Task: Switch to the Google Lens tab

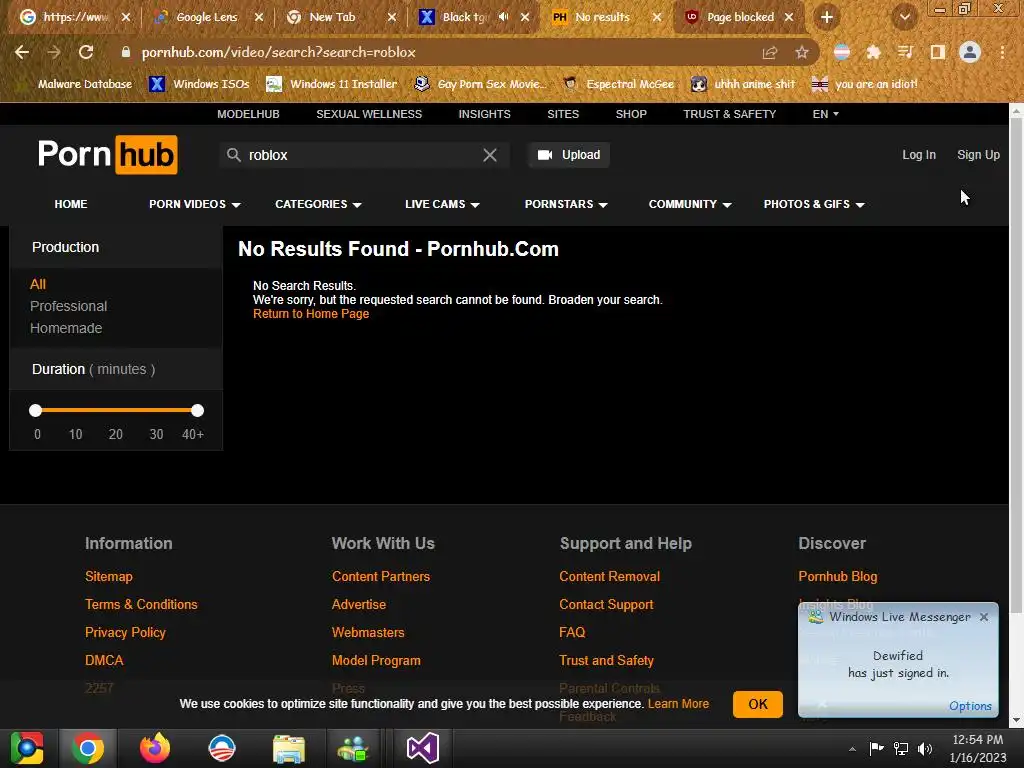Action: [x=207, y=17]
